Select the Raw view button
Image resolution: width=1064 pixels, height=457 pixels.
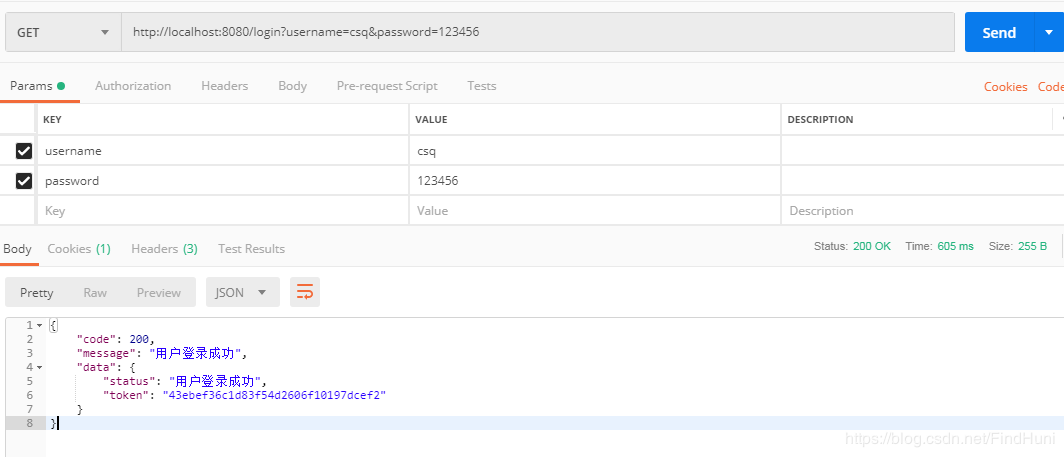tap(95, 293)
